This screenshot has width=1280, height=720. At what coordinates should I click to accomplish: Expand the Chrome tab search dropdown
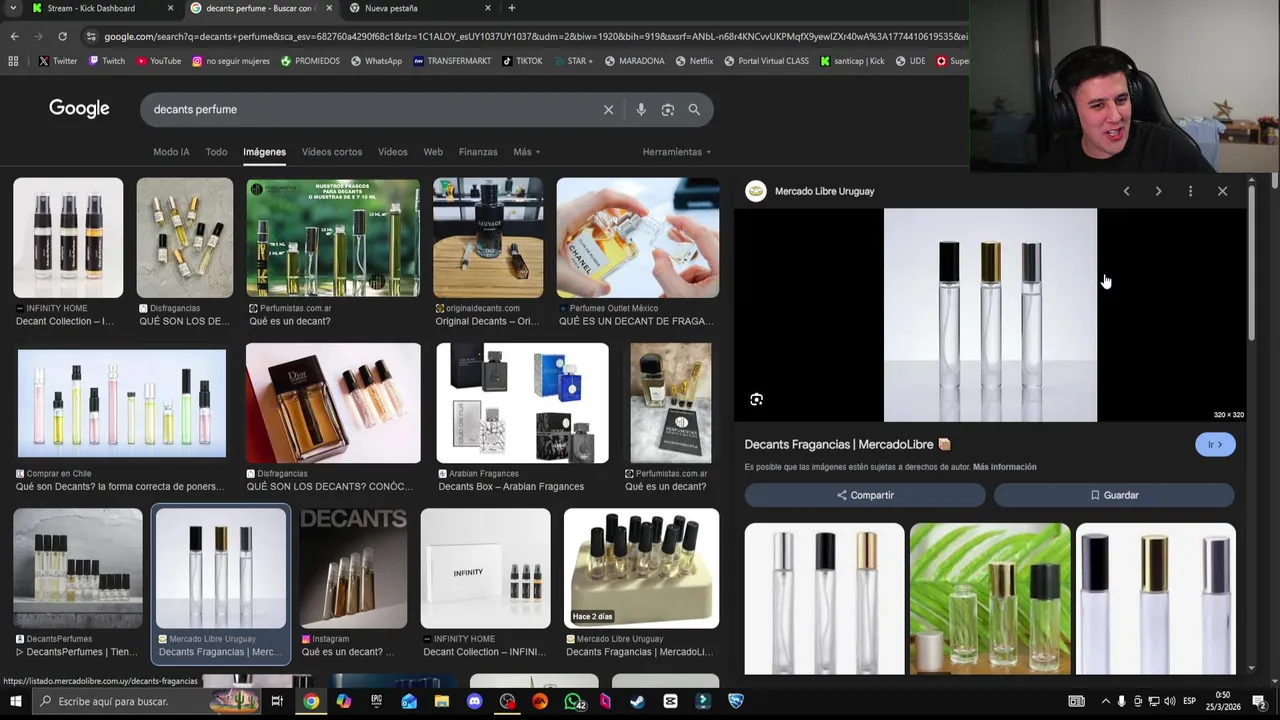coord(13,8)
